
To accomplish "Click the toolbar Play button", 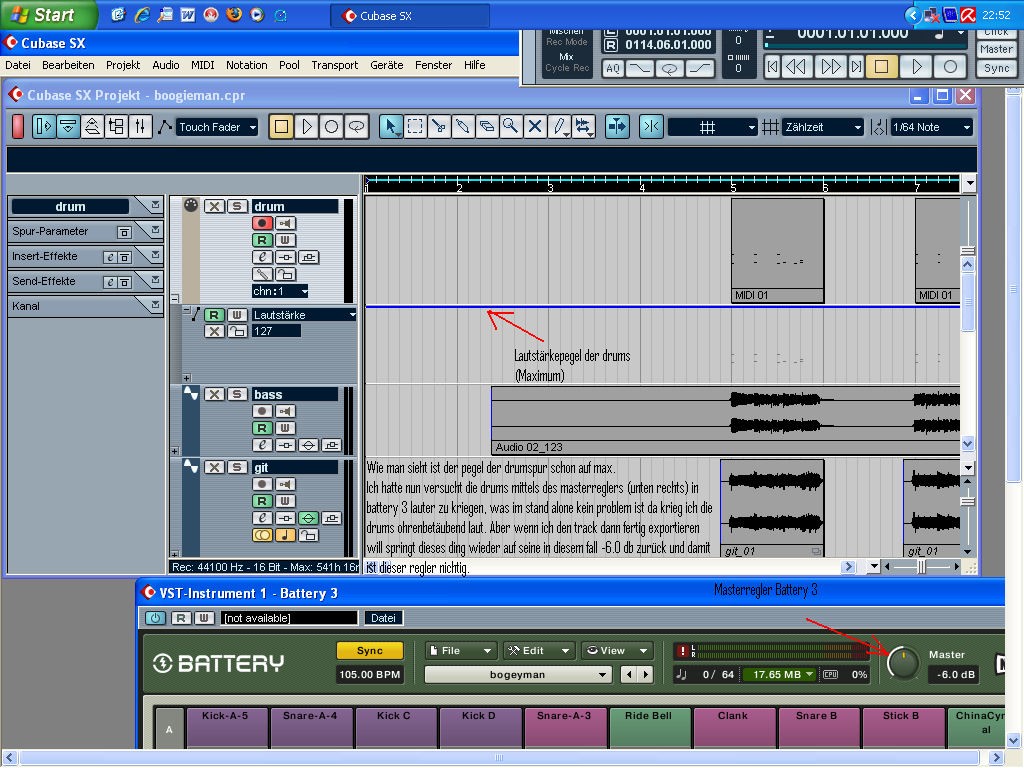I will point(306,127).
